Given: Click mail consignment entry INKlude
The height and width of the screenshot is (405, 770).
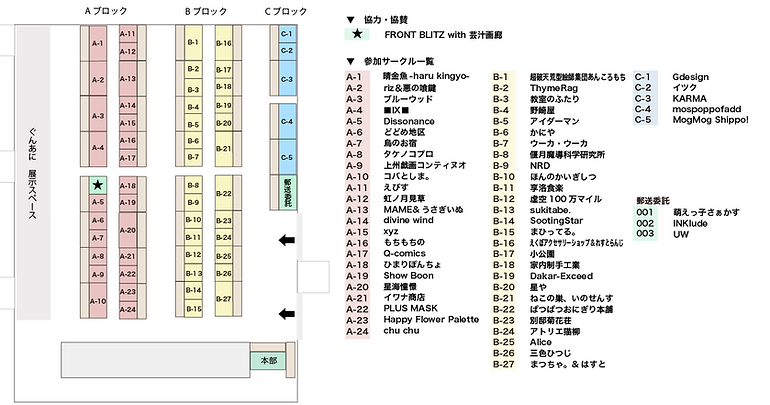Looking at the screenshot, I should tap(690, 223).
